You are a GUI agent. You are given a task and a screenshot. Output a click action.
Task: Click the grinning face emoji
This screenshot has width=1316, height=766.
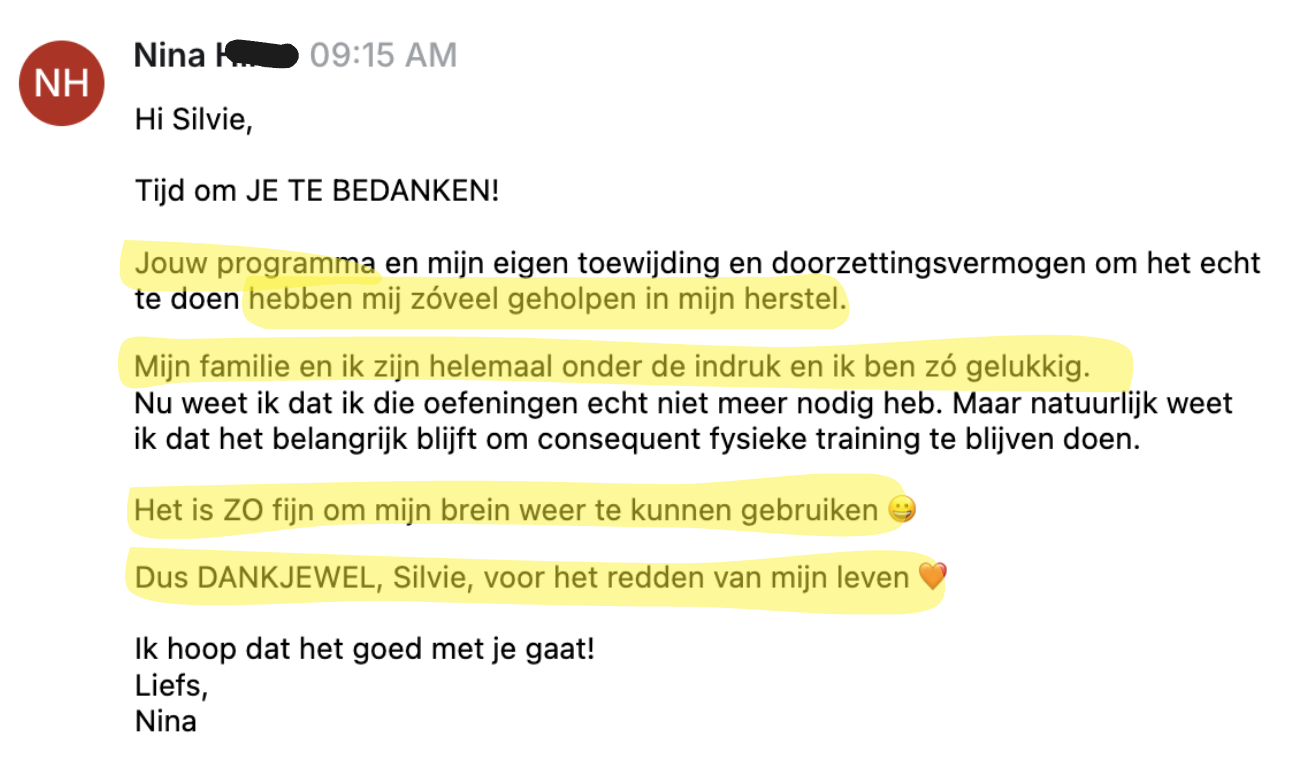point(901,511)
